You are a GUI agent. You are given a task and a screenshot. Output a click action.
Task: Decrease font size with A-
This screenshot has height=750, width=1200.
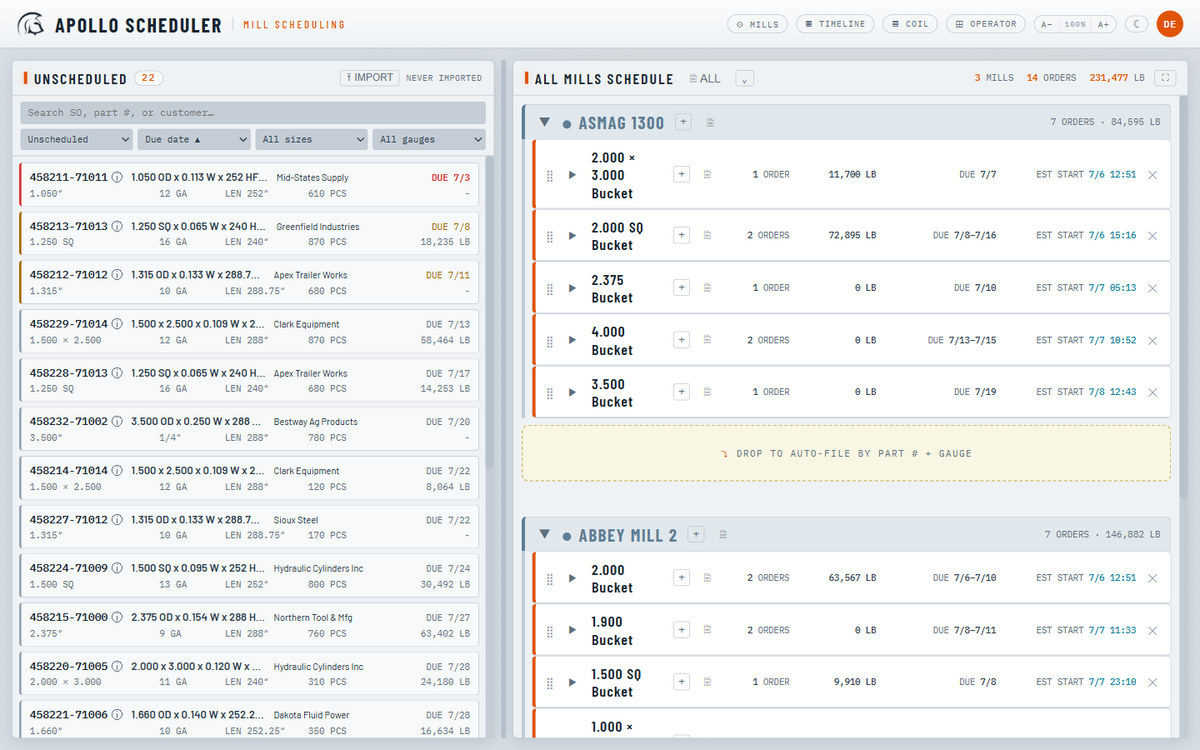pos(1046,24)
